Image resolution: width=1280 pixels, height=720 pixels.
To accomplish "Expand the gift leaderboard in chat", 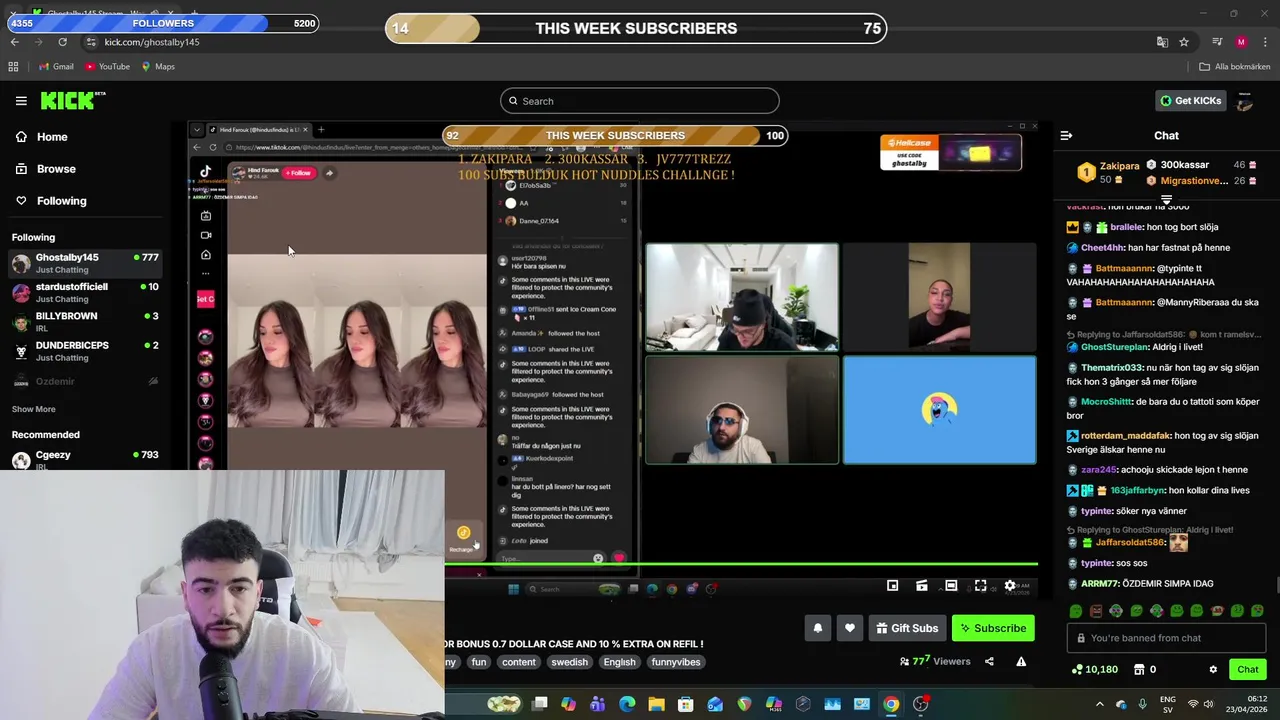I will click(1166, 200).
